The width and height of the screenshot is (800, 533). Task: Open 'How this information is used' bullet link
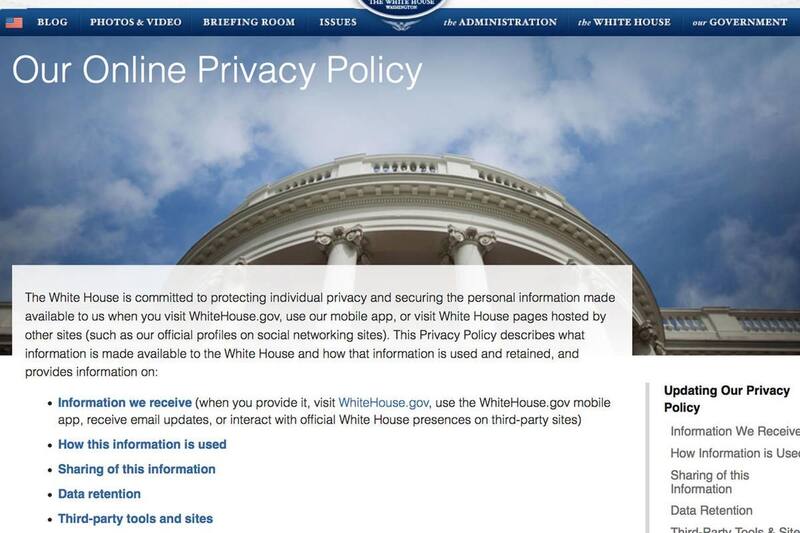click(x=142, y=444)
